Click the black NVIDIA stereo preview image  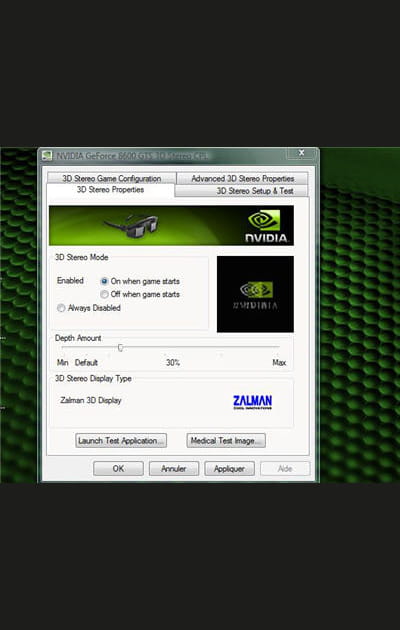tap(255, 294)
